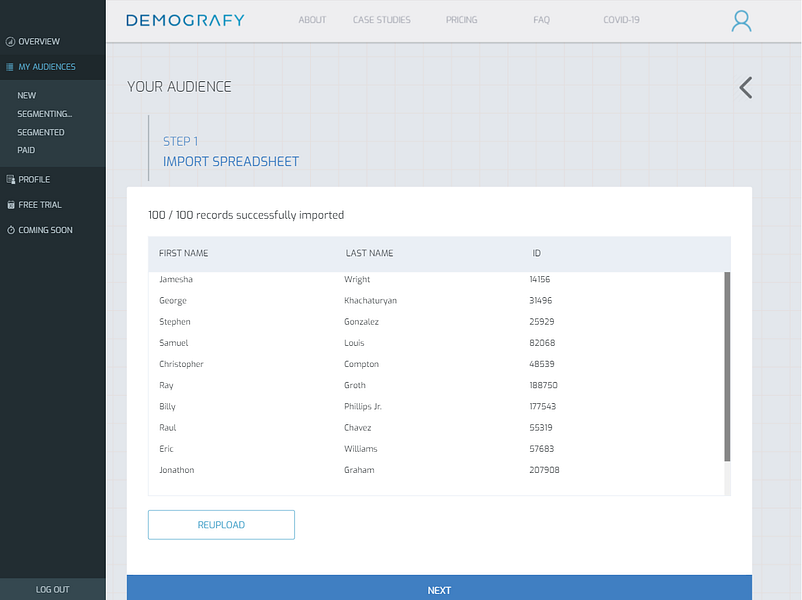Select the ID cell 177543
802x600 pixels.
[542, 407]
